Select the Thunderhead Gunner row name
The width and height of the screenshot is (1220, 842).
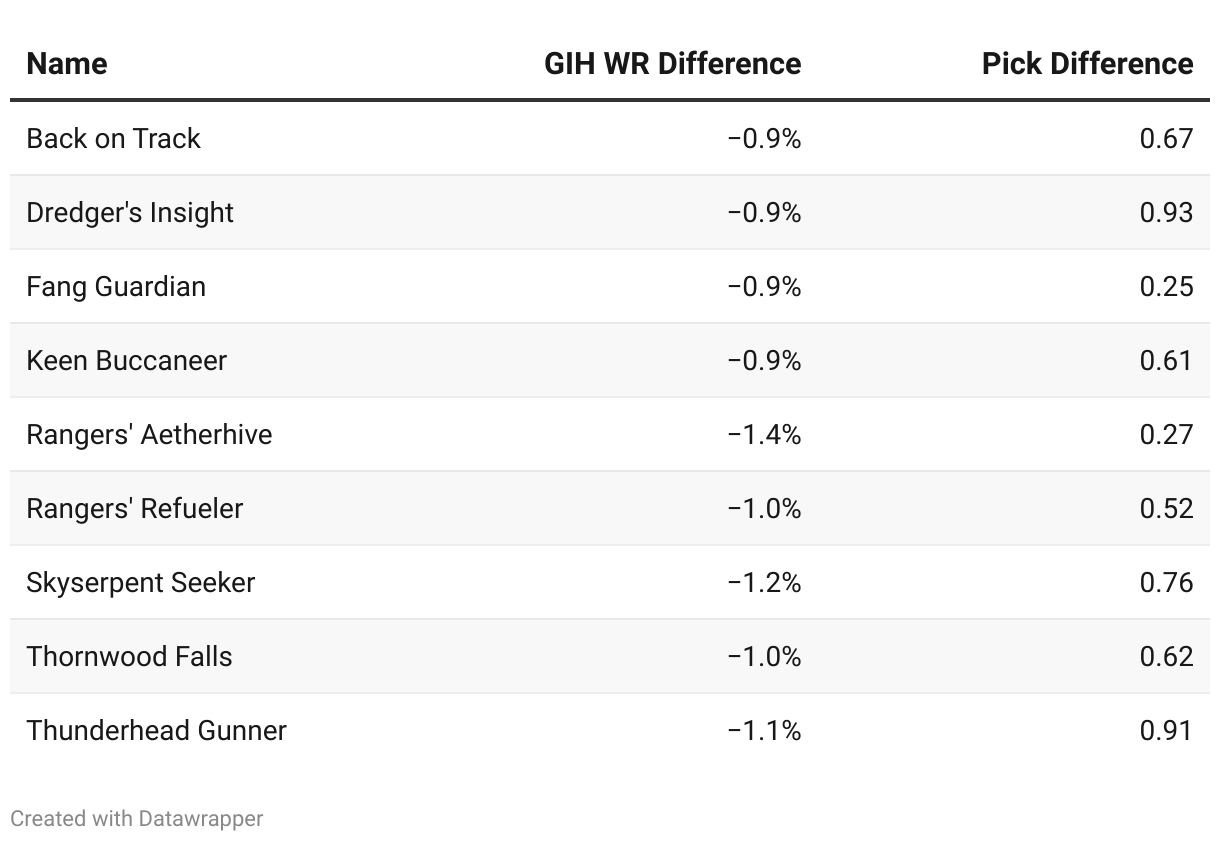point(157,730)
